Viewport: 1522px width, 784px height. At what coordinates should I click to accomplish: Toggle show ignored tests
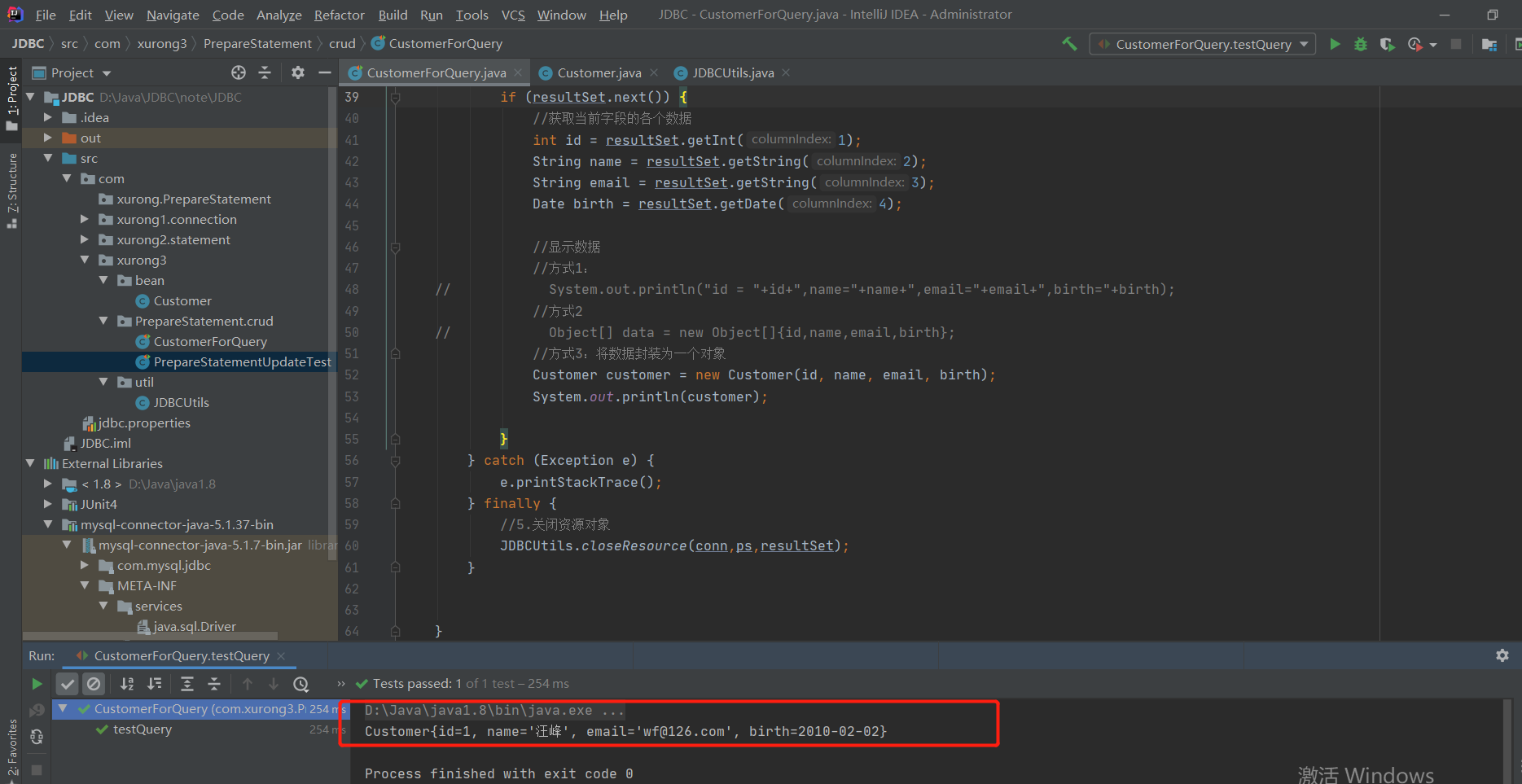[94, 684]
